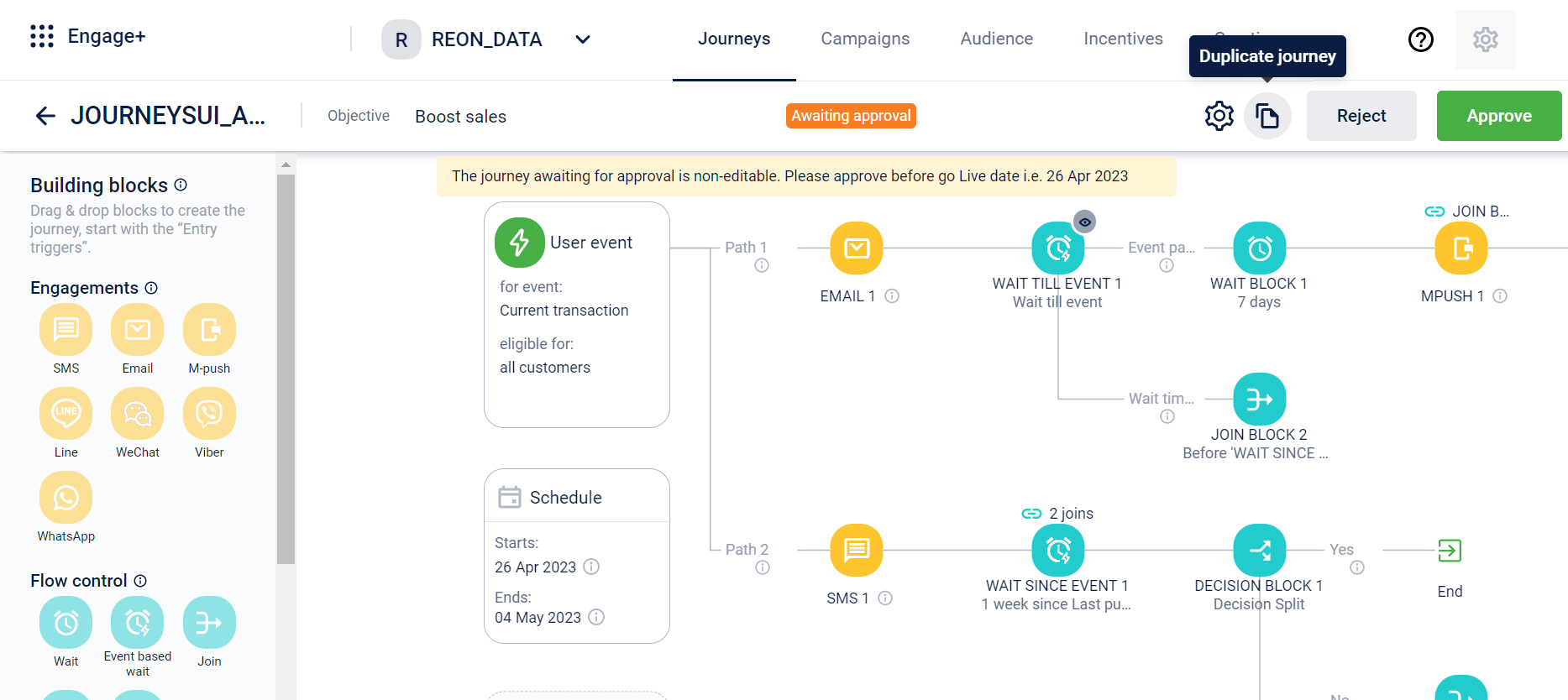The height and width of the screenshot is (700, 1568).
Task: Open the Engage+ app grid launcher
Action: [42, 36]
